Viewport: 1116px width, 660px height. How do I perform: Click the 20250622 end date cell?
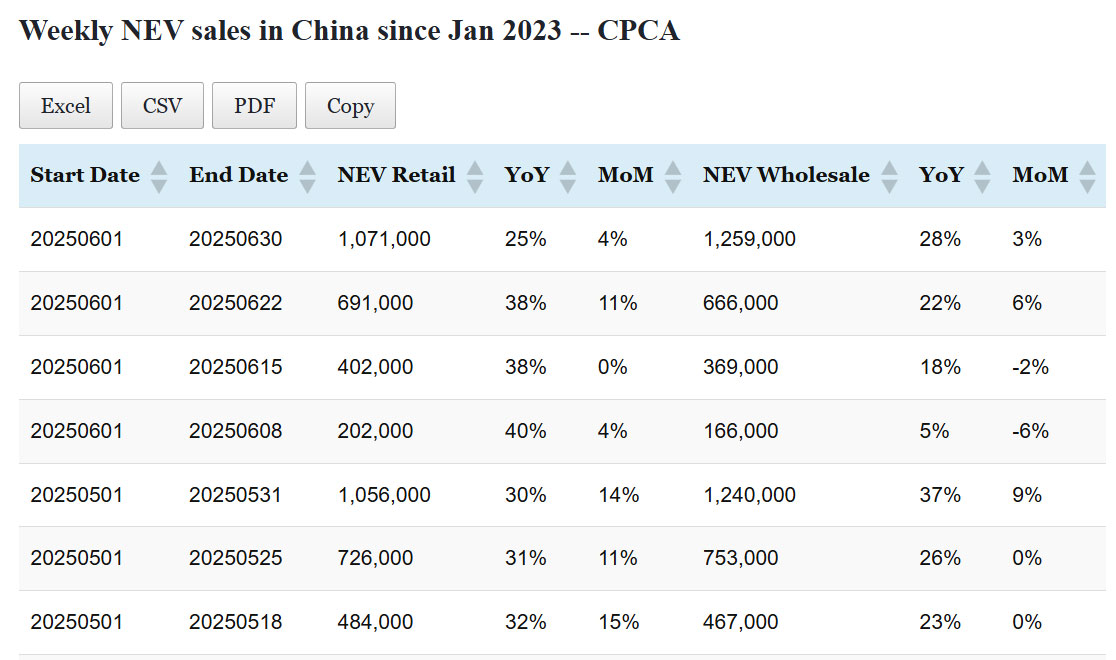(x=236, y=303)
